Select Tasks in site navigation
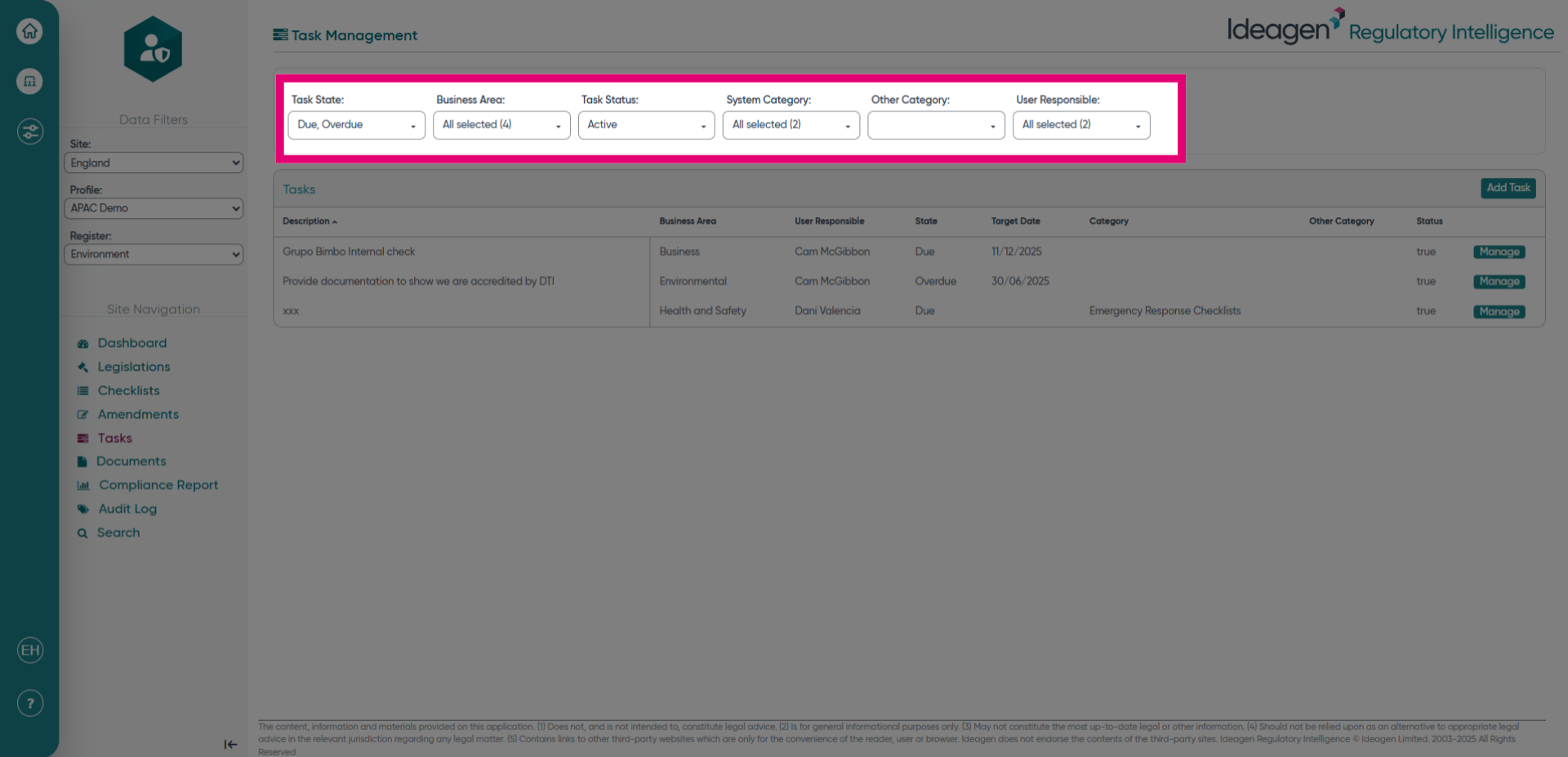Image resolution: width=1568 pixels, height=757 pixels. click(x=115, y=438)
